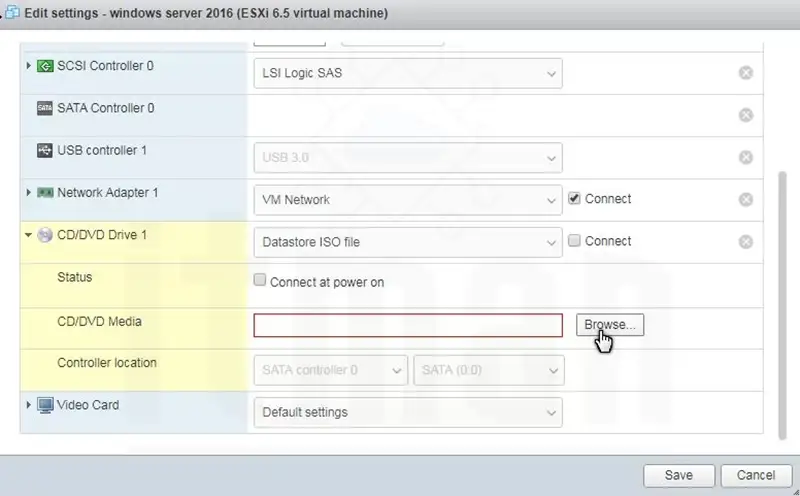This screenshot has height=496, width=800.
Task: Expand the Video Card row
Action: (29, 405)
